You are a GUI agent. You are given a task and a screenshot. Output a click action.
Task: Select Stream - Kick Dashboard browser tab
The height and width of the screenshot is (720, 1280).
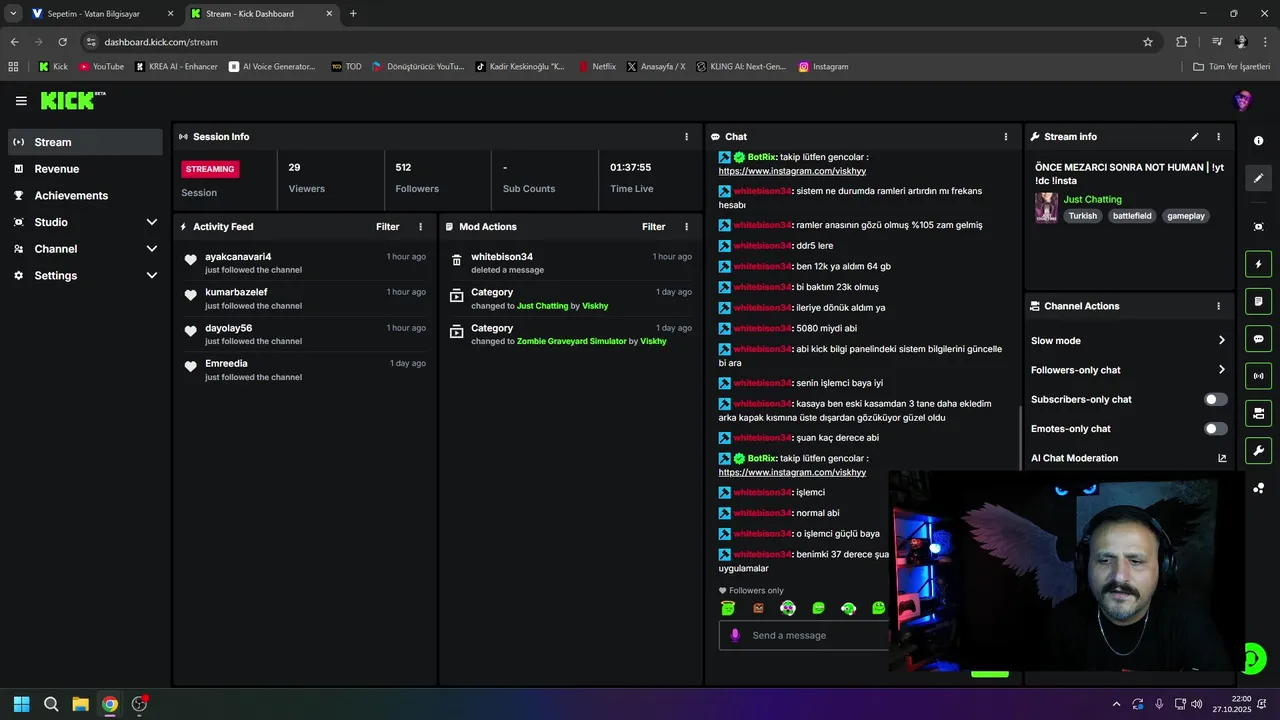click(x=260, y=14)
